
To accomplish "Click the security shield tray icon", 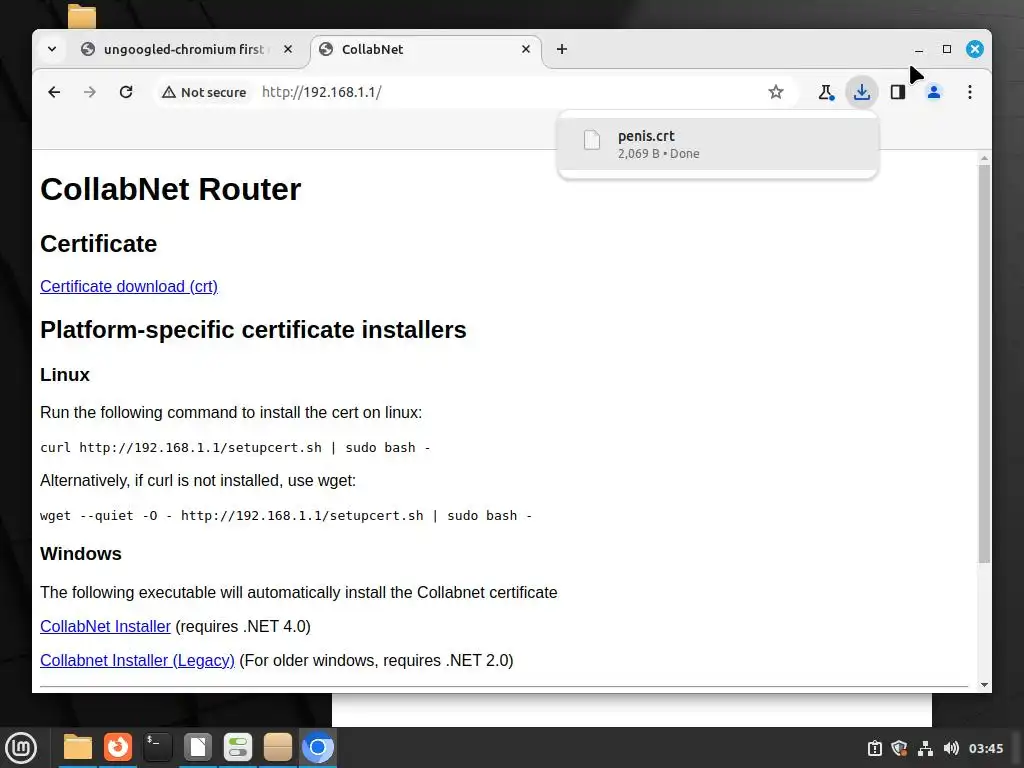I will click(899, 748).
